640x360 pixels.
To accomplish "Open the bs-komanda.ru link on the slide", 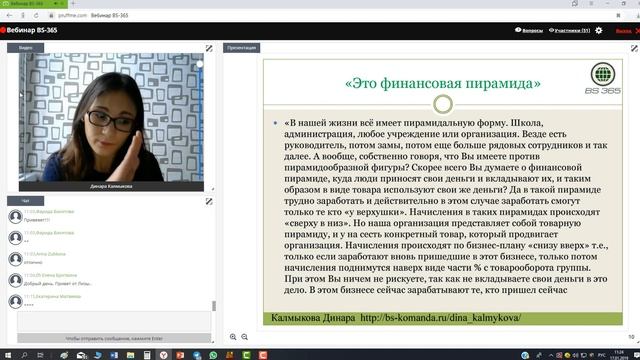I will (441, 318).
